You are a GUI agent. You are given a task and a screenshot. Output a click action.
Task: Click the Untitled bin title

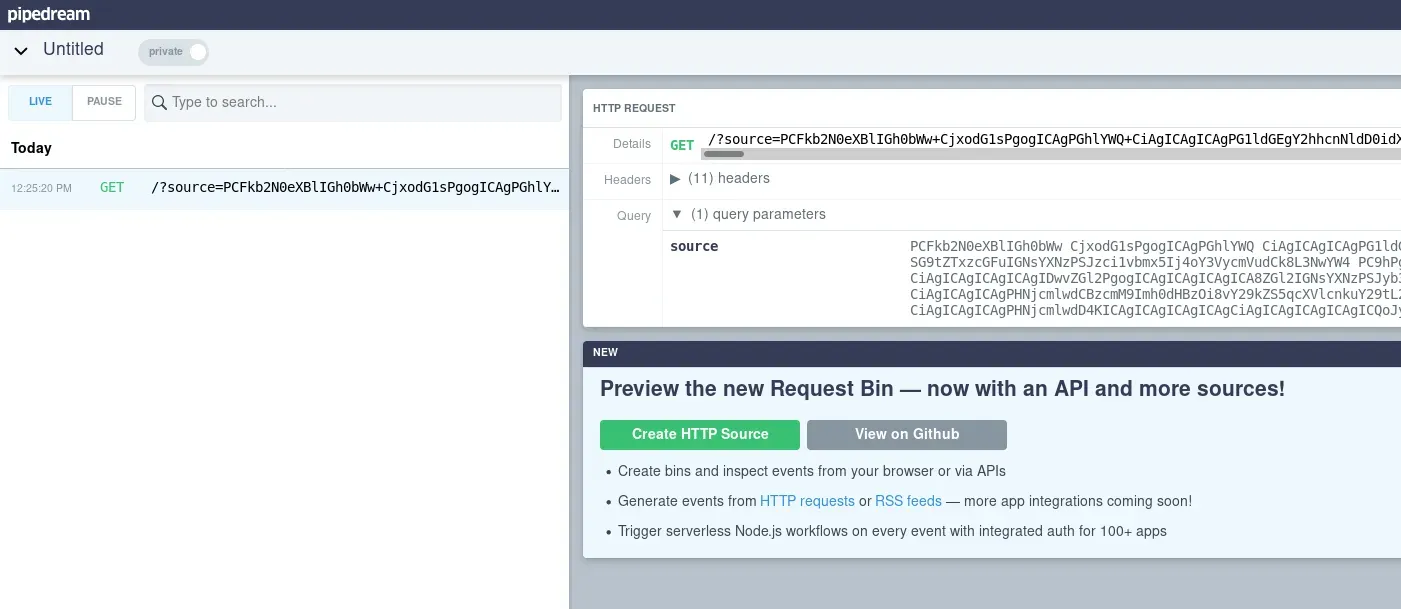click(x=73, y=50)
